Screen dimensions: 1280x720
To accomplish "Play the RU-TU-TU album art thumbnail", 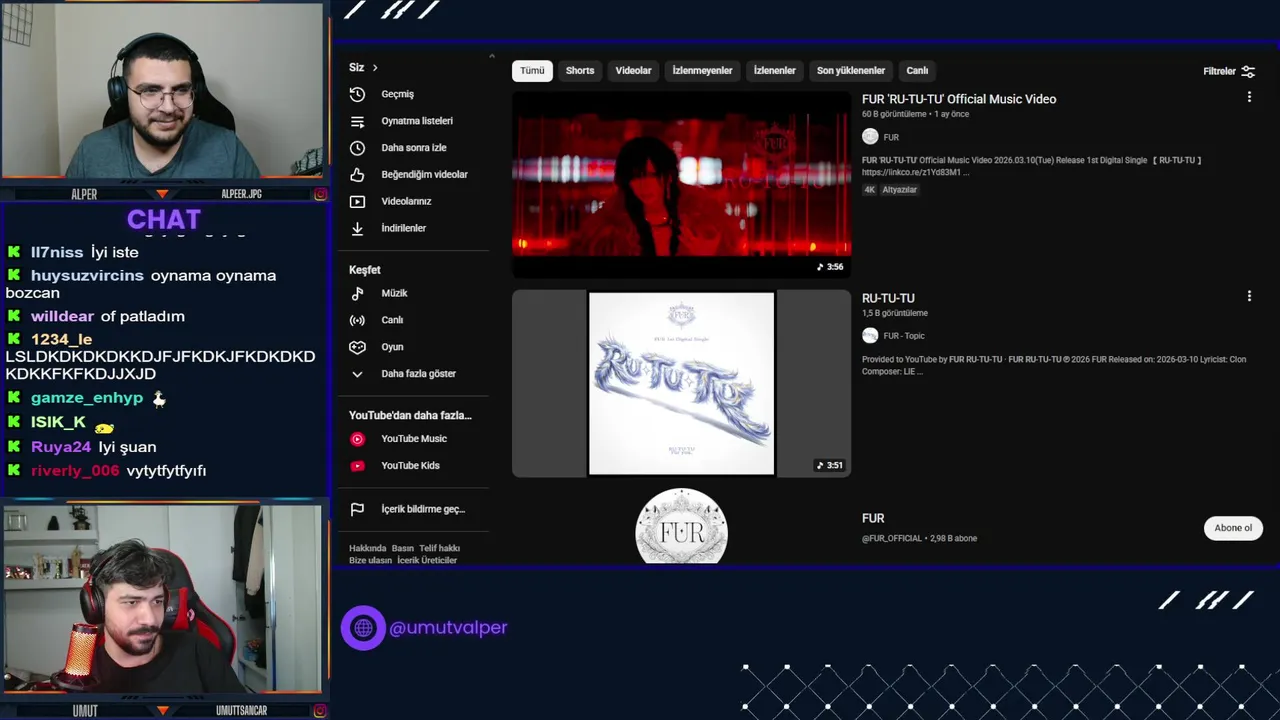I will pyautogui.click(x=681, y=384).
